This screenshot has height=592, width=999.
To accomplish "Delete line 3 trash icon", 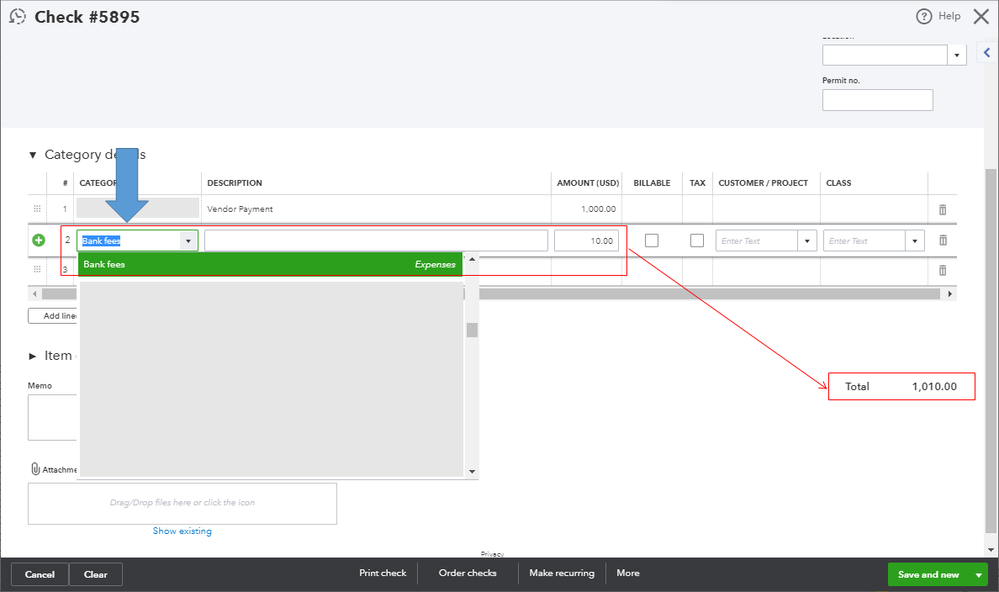I will pos(942,270).
